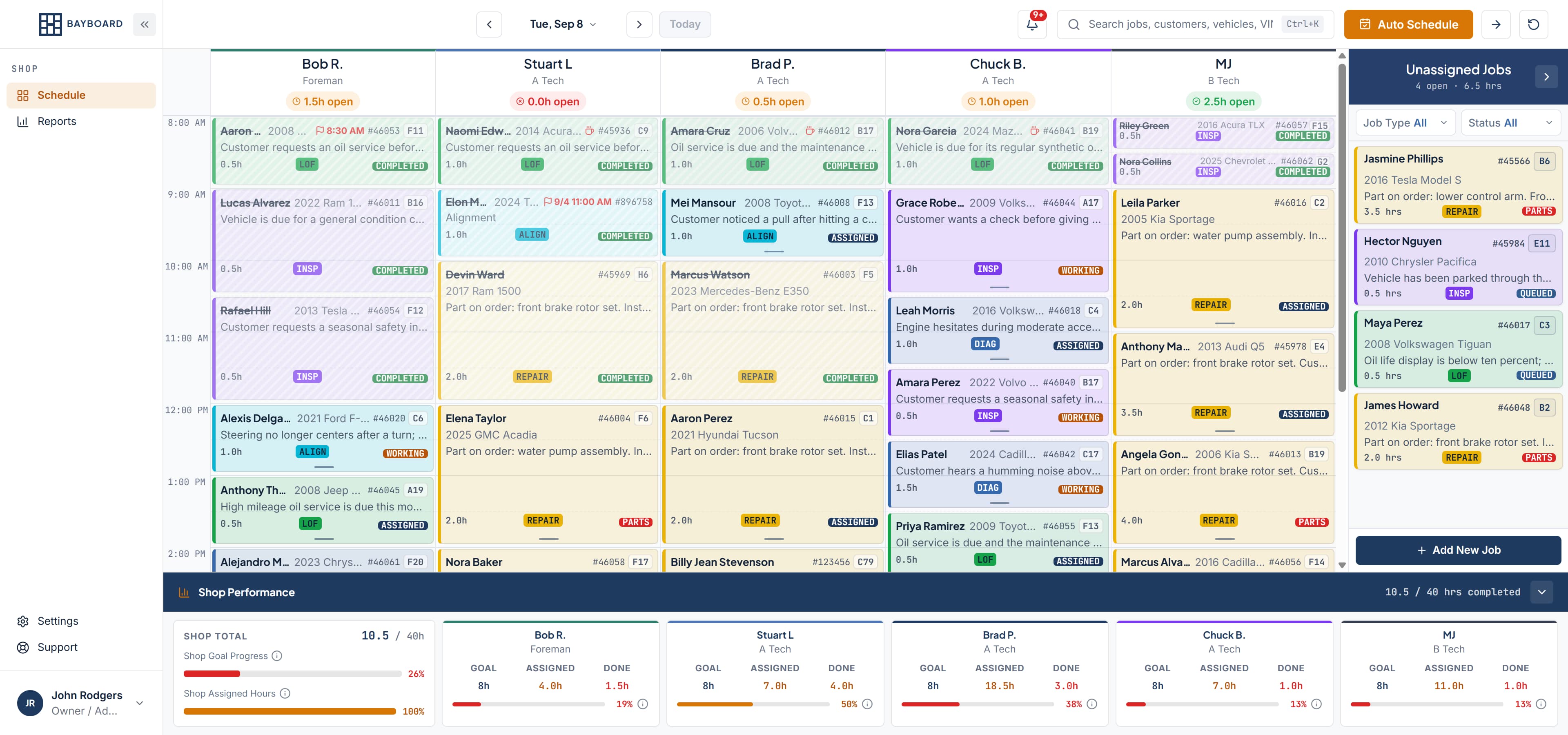
Task: Open the Status All dropdown
Action: [x=1511, y=123]
